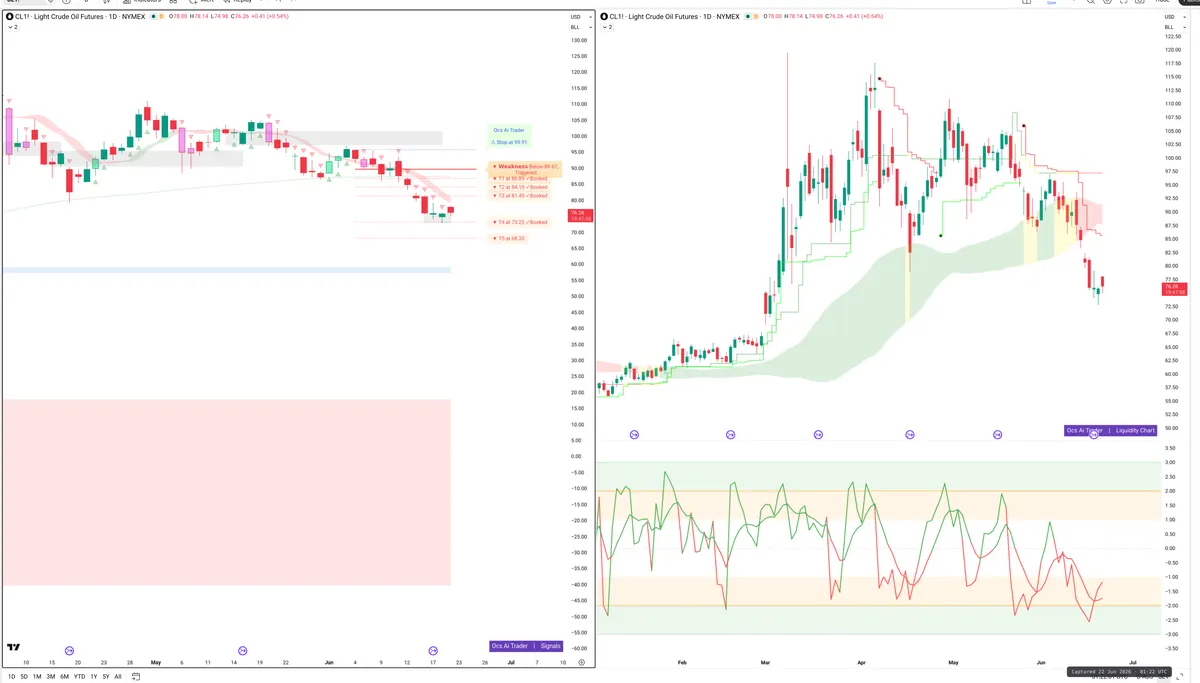Click the 120.00 level on left price axis
The image size is (1200, 683).
577,72
